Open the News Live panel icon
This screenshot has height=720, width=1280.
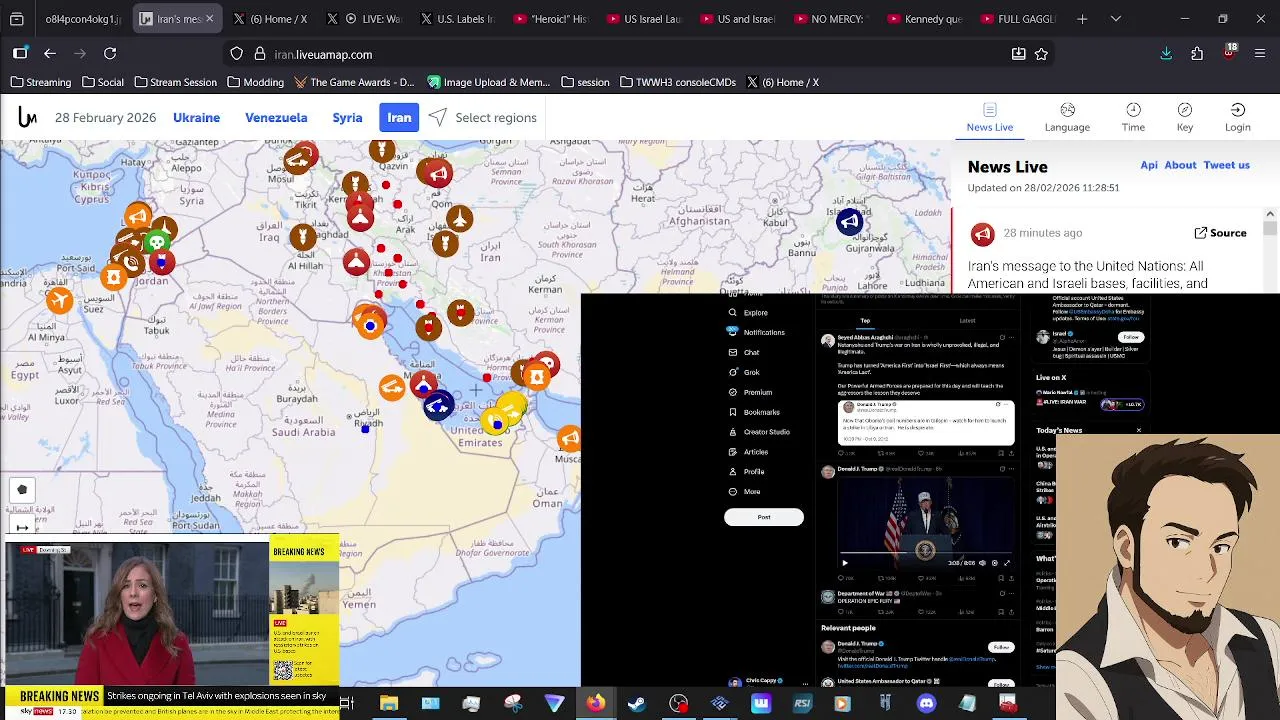tap(989, 109)
